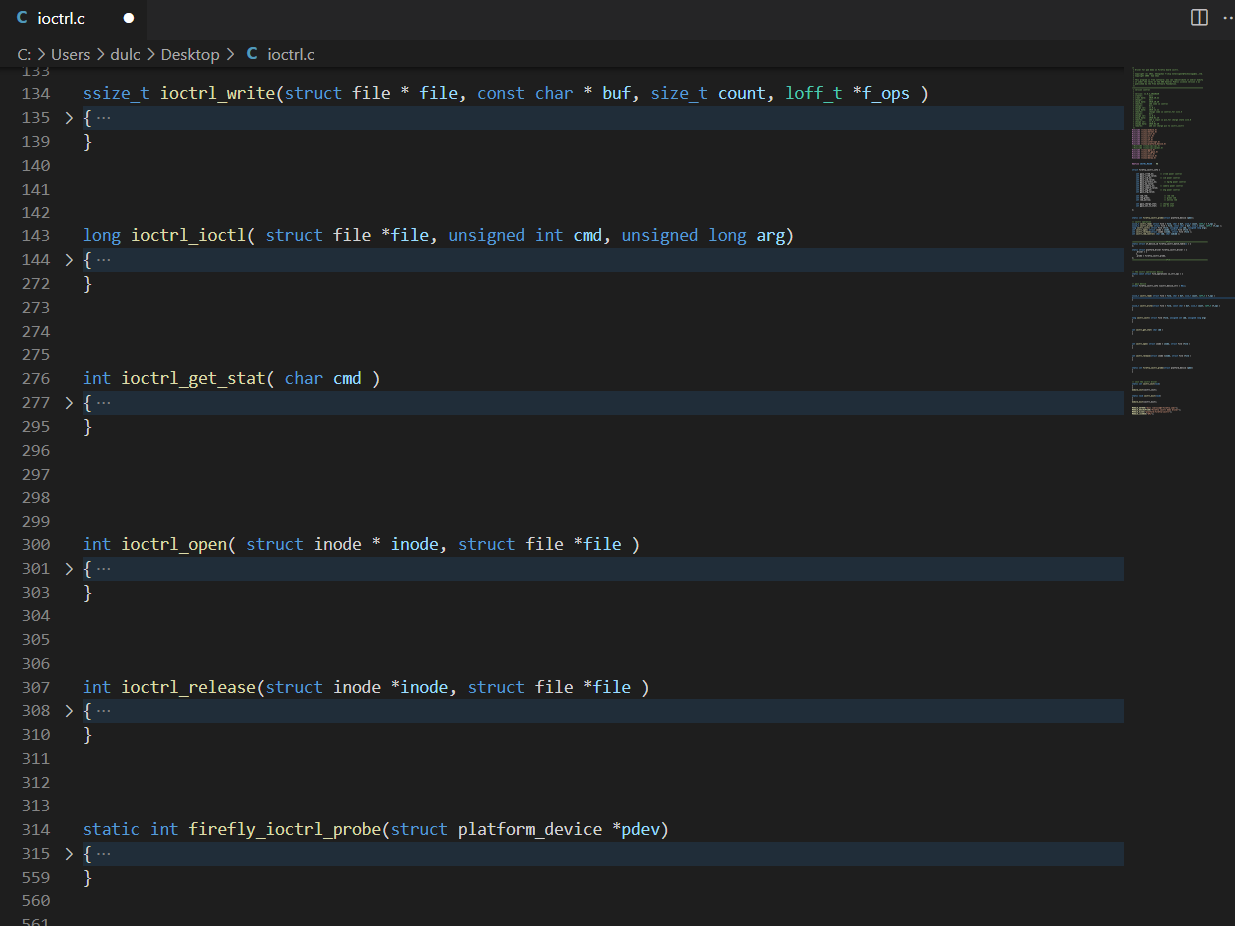Click the unsaved changes dot on the tab

127,17
